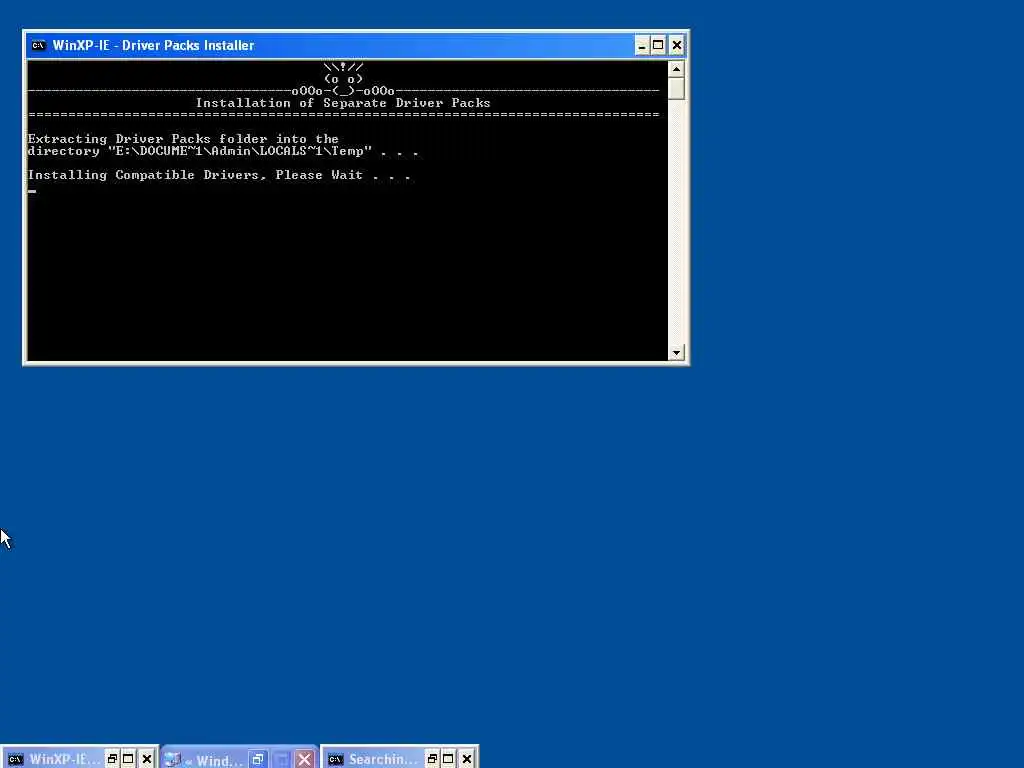The image size is (1024, 768).
Task: Click the 'Installing Compatible Drivers, Please Wait' line
Action: 219,175
